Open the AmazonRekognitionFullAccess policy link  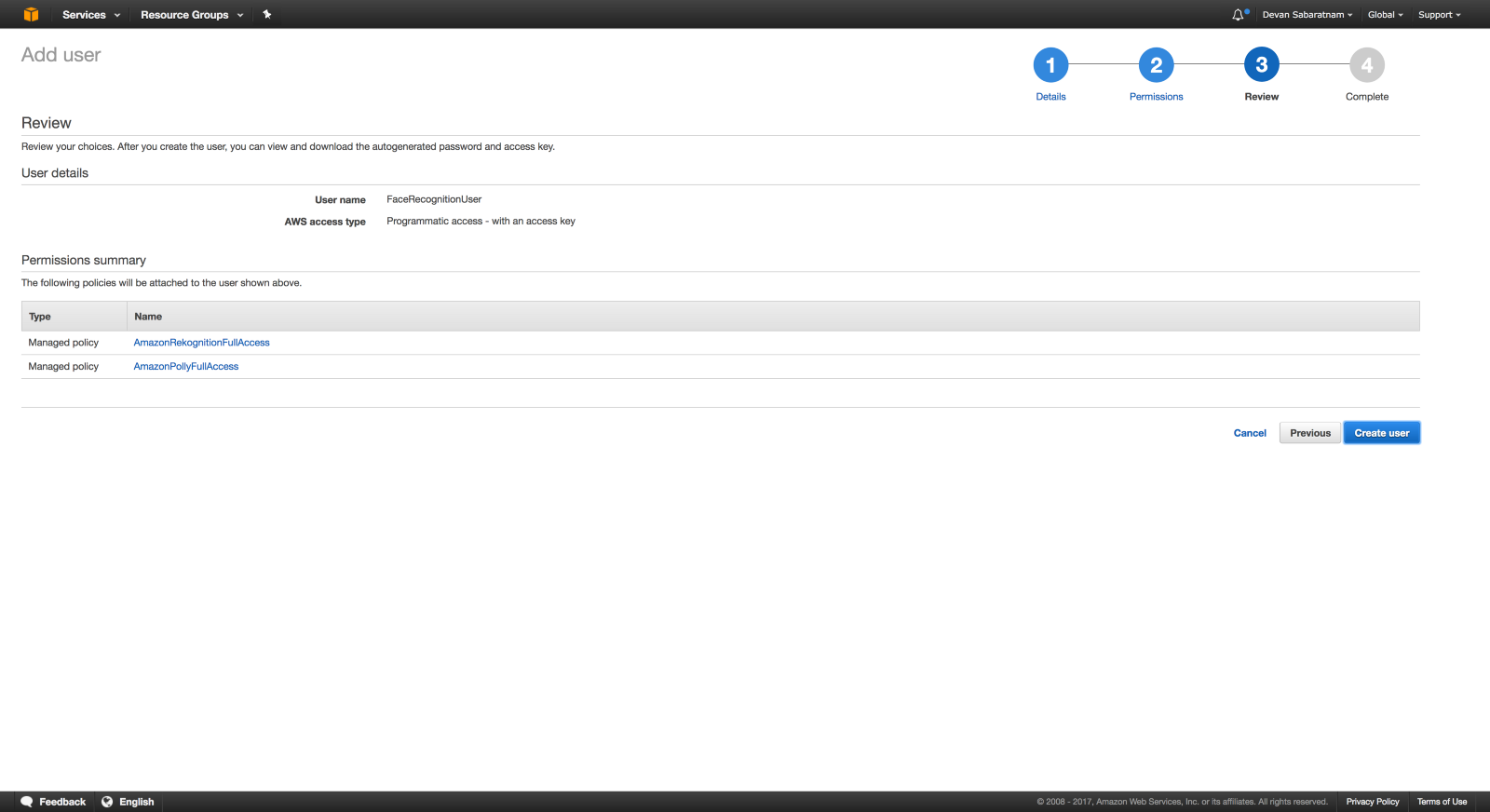coord(201,343)
